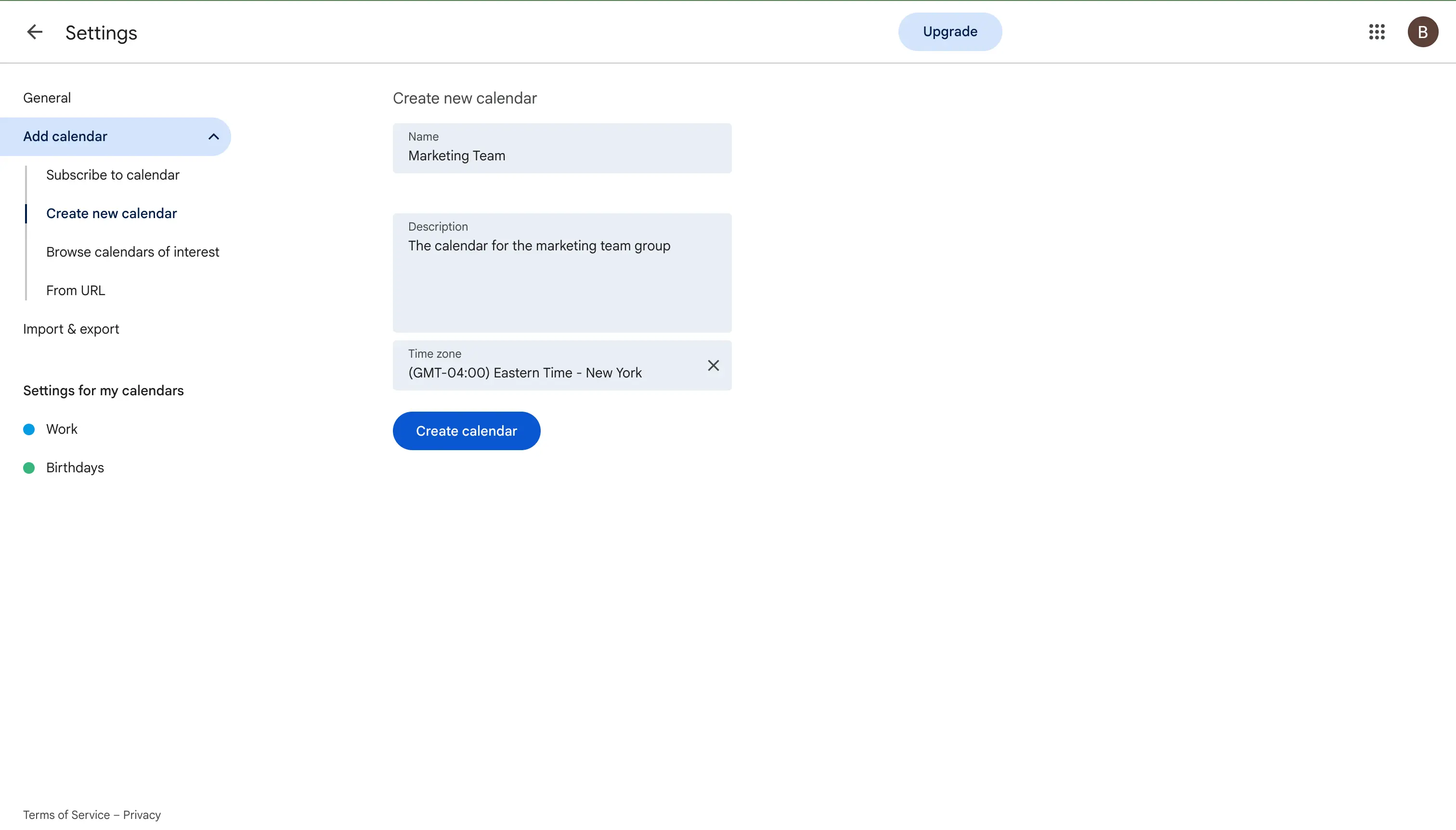Click the Create calendar button
Image resolution: width=1456 pixels, height=830 pixels.
click(x=467, y=431)
